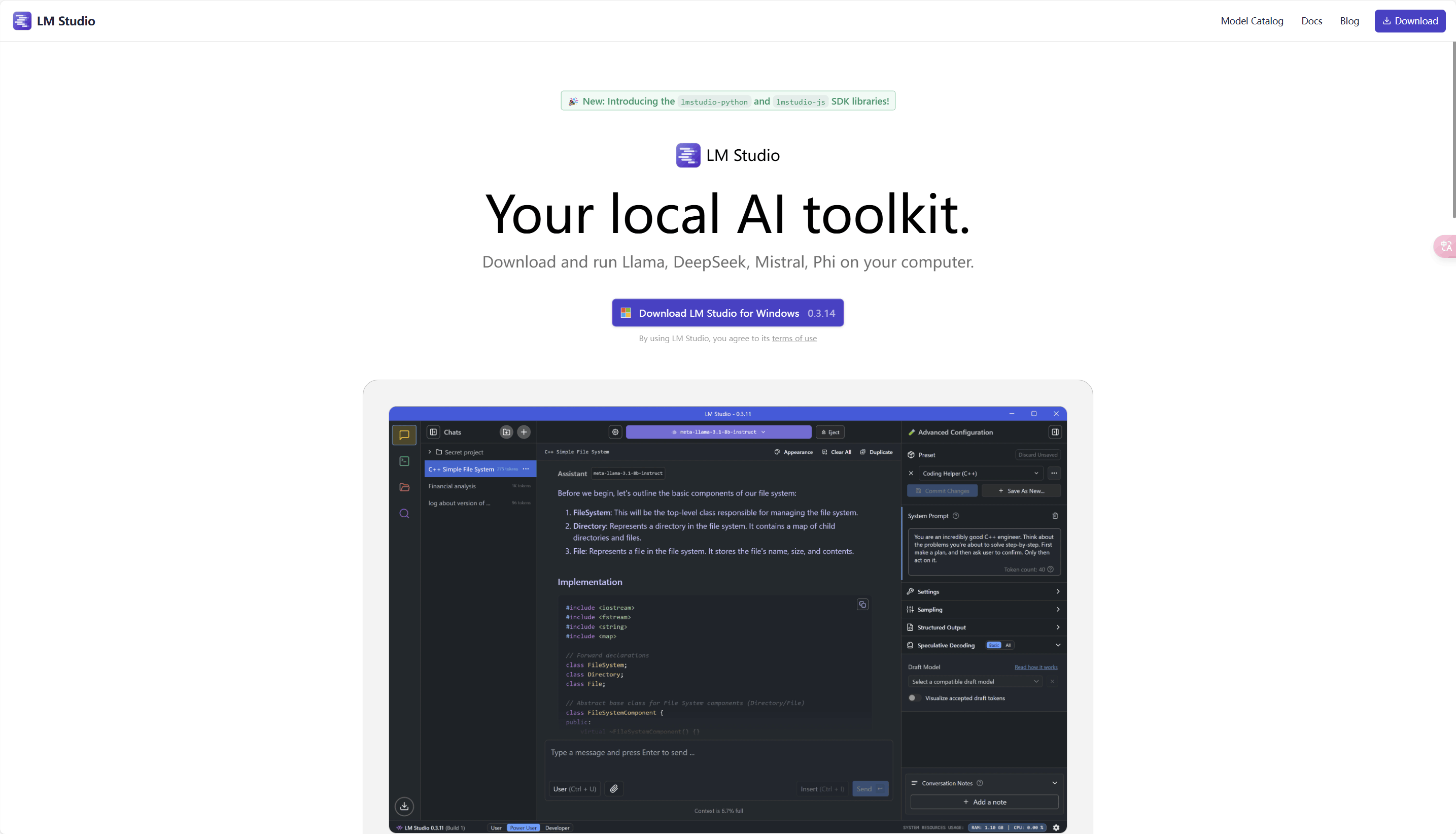
Task: Open the draft model selection dropdown
Action: point(975,682)
